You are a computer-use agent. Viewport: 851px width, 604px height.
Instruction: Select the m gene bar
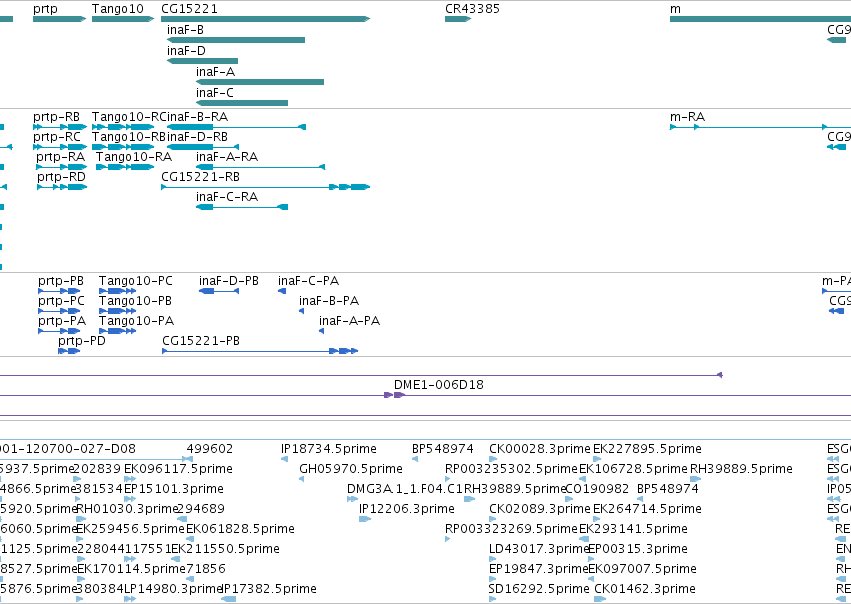[x=760, y=19]
